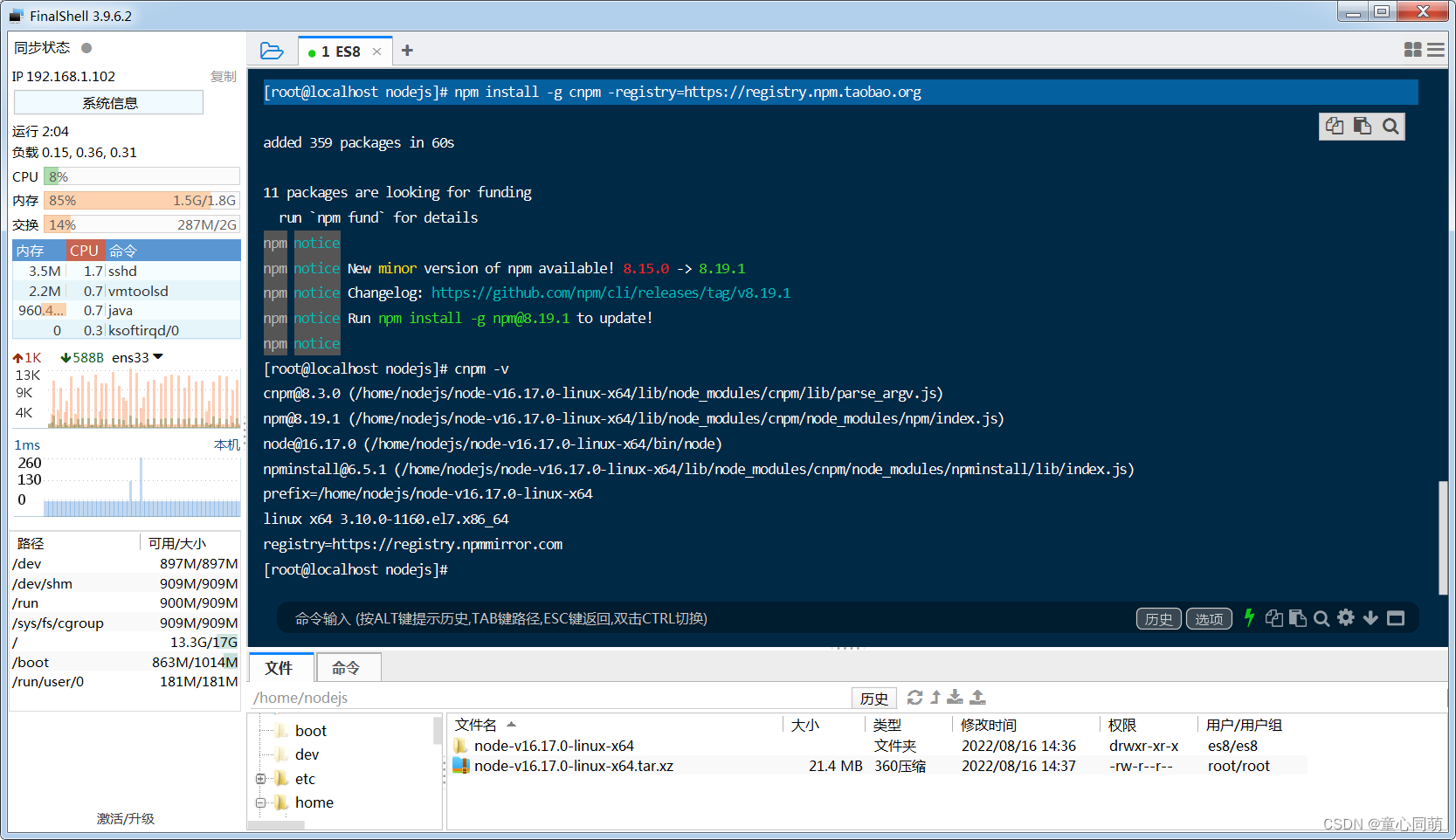Click the paste icon in the terminal selection toolbar
This screenshot has height=840, width=1456.
[x=1363, y=126]
